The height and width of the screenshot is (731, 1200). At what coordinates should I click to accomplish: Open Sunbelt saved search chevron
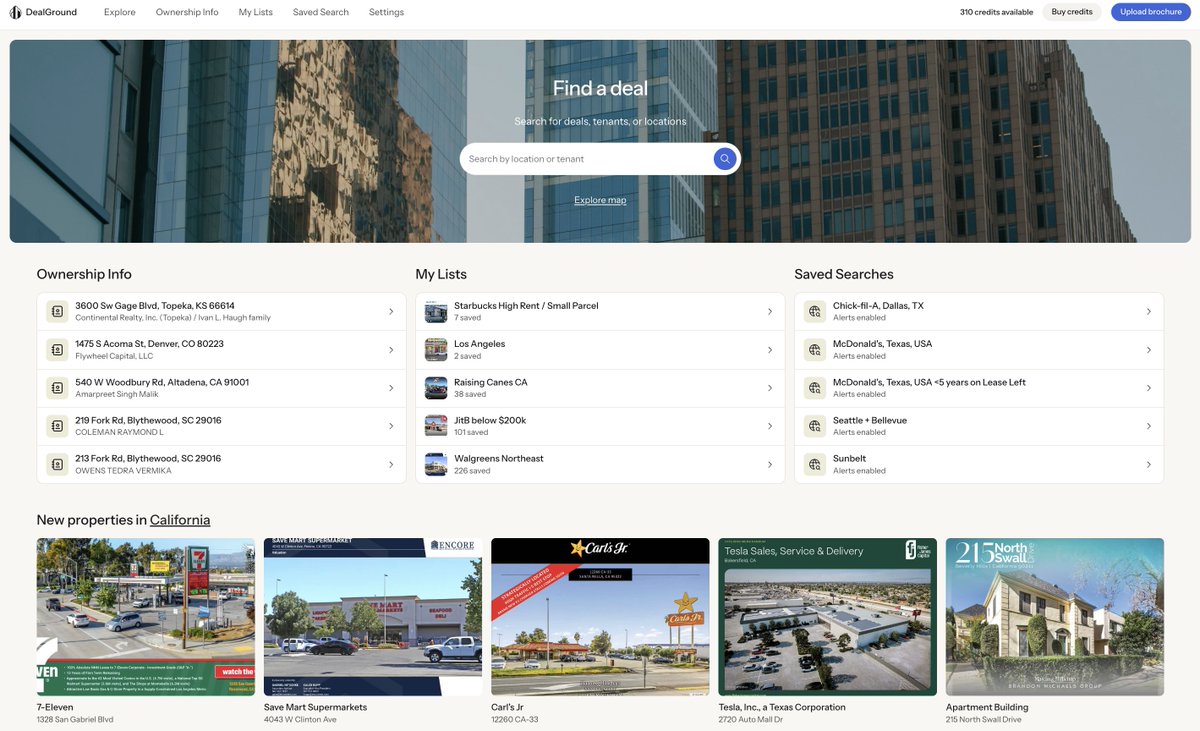click(1149, 464)
